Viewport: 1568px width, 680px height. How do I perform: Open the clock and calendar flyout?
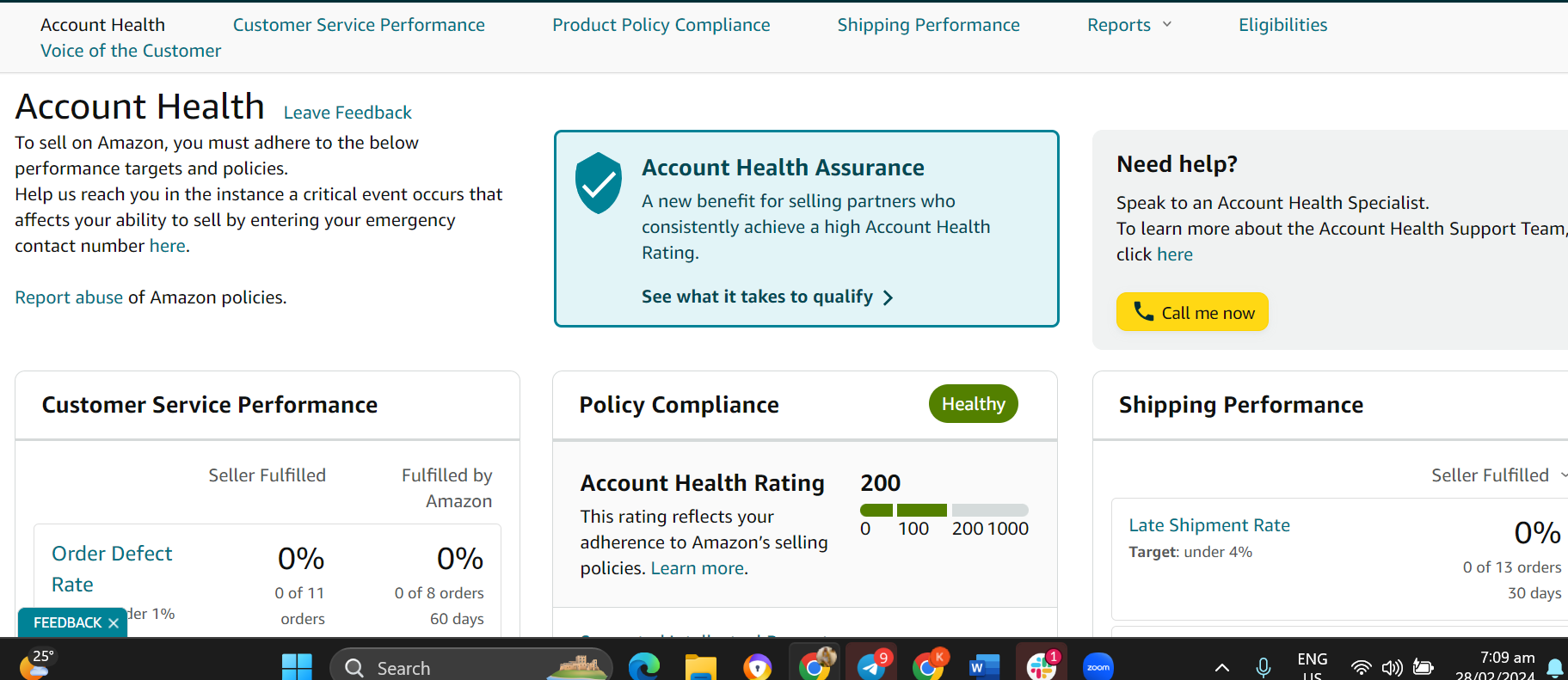[x=1495, y=665]
